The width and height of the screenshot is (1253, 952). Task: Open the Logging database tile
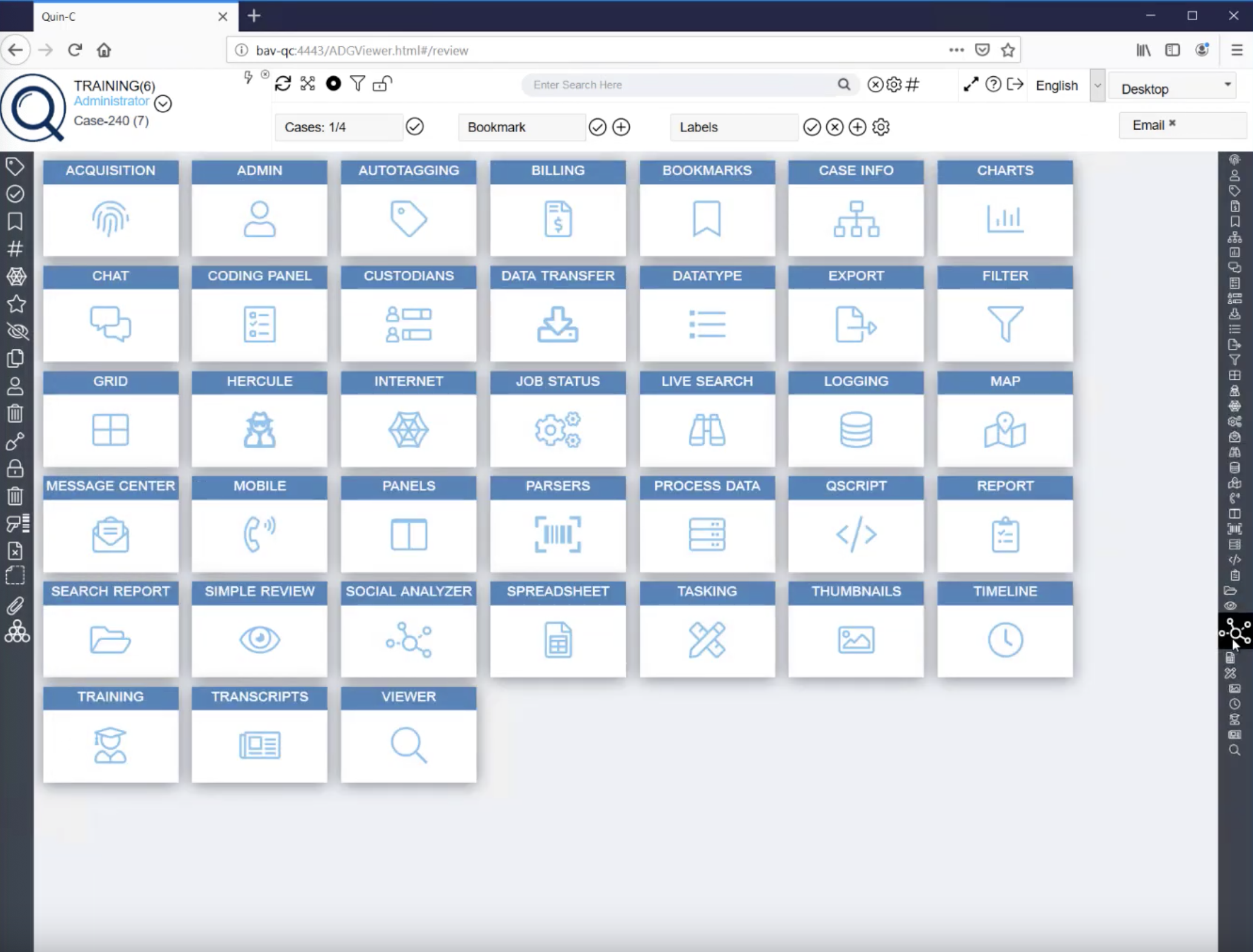click(856, 418)
